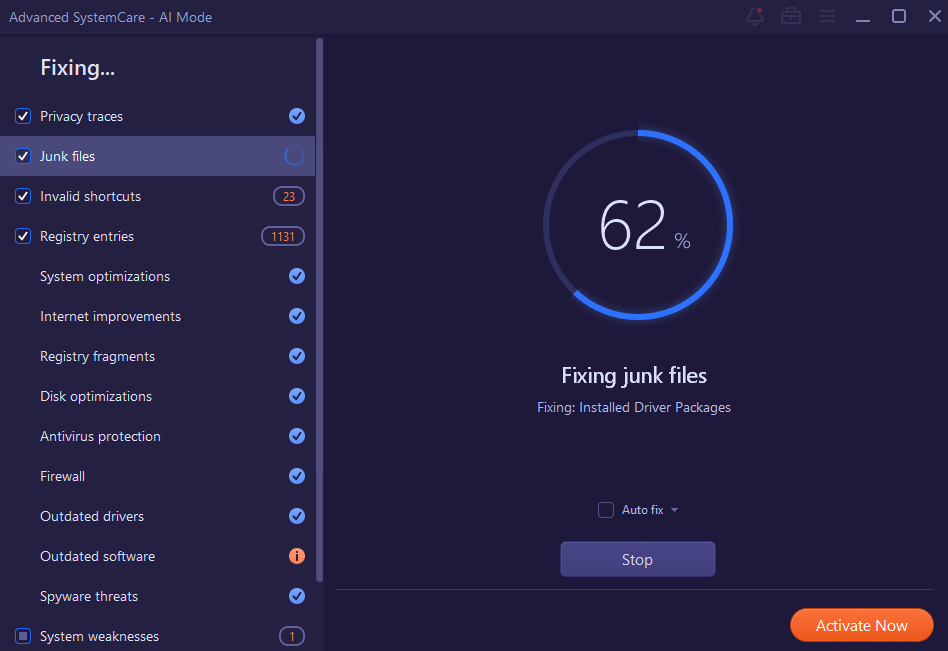This screenshot has height=651, width=948.
Task: Click Outdated software orange info icon
Action: [296, 556]
